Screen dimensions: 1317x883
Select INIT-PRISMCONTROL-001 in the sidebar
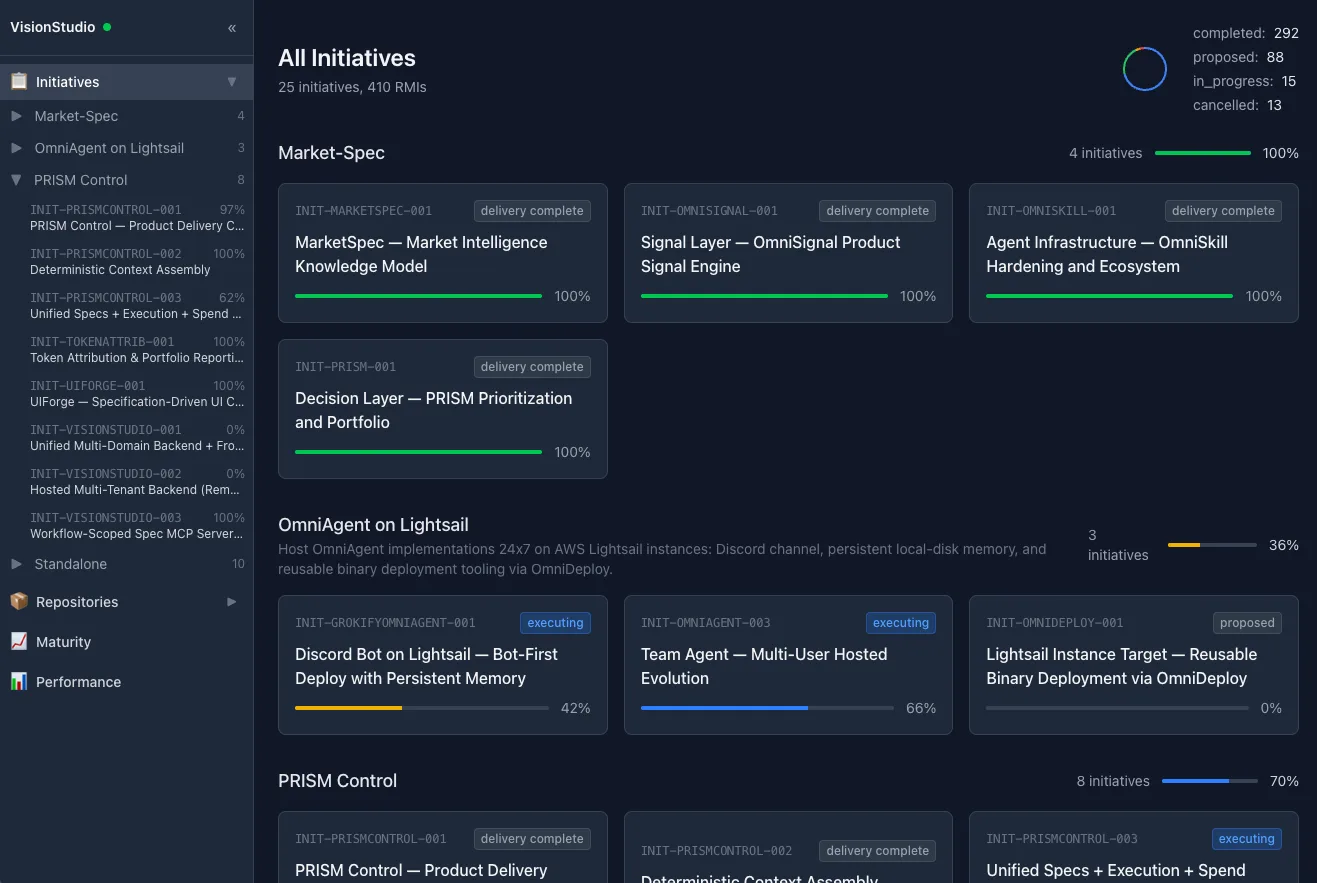pos(137,218)
